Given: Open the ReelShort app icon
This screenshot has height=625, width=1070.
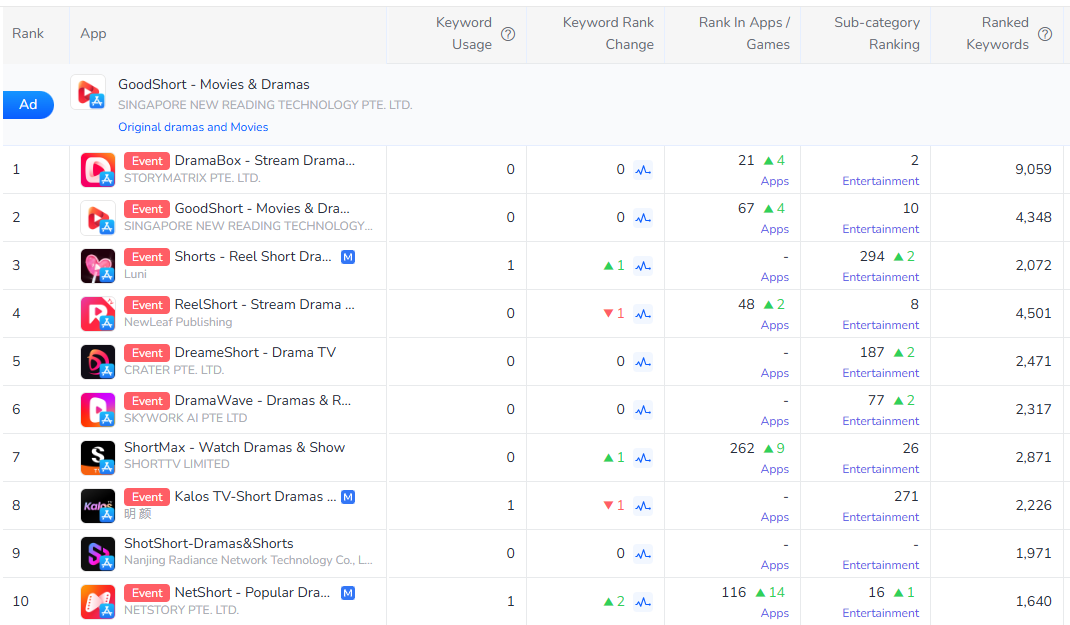Looking at the screenshot, I should (98, 314).
